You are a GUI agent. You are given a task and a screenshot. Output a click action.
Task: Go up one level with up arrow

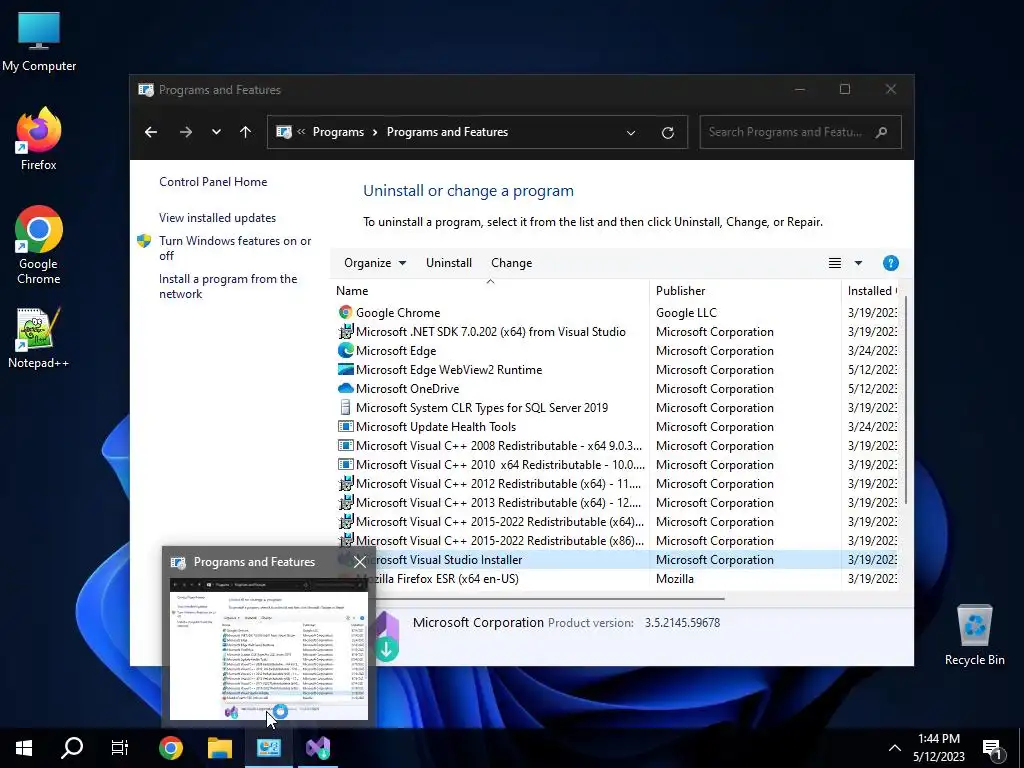[246, 132]
